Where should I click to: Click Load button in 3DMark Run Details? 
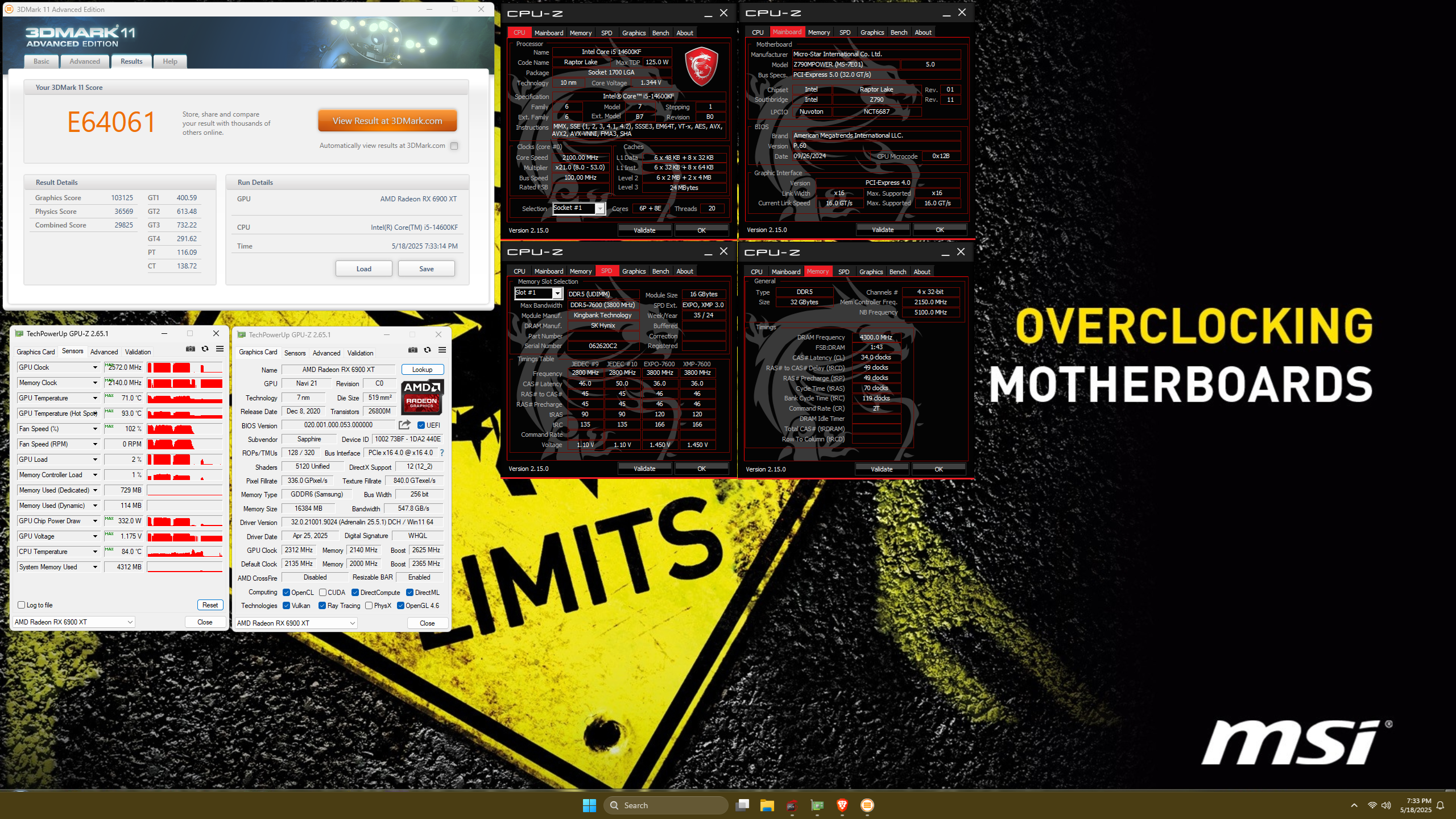[364, 268]
